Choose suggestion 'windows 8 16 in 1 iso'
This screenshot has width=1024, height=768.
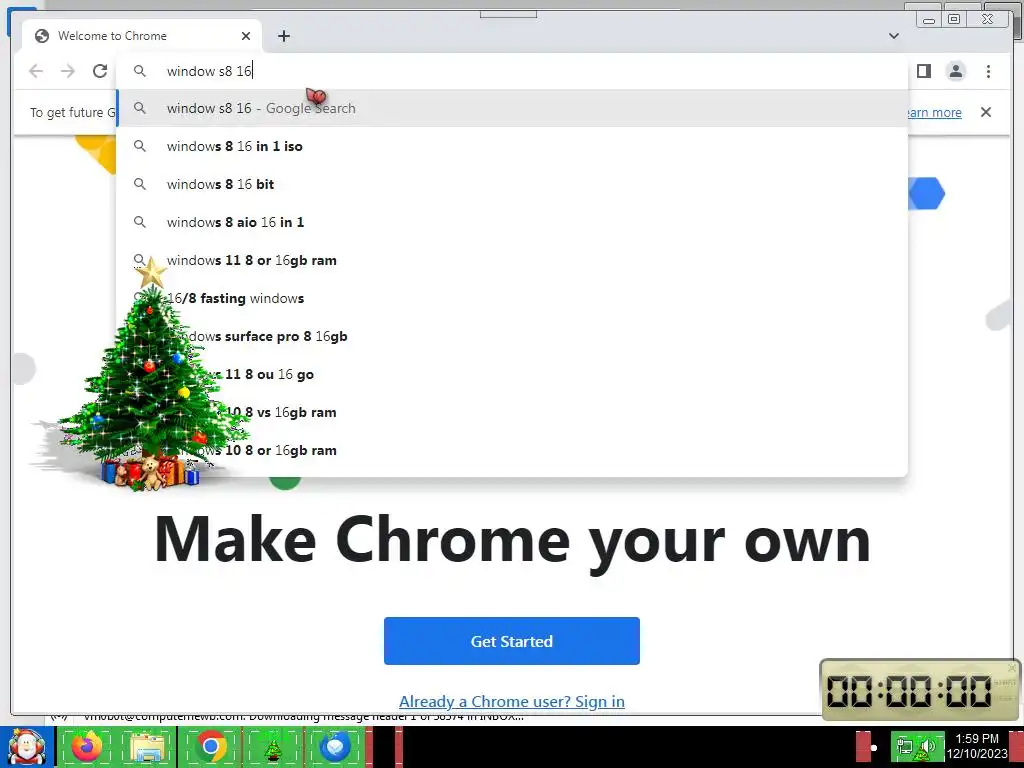[x=512, y=146]
